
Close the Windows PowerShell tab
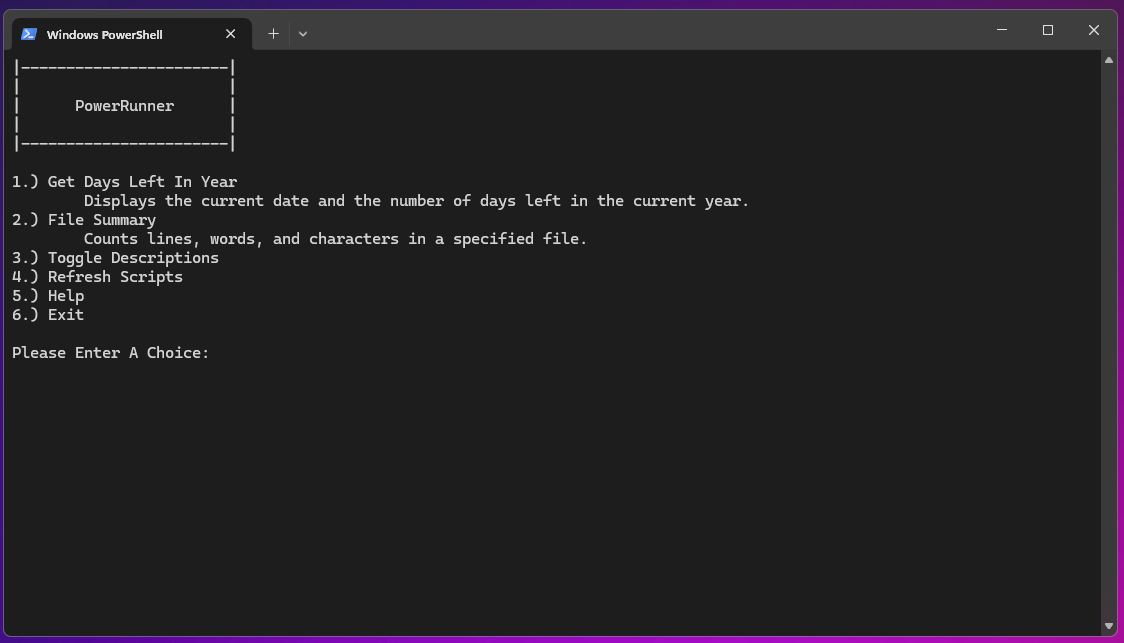(x=230, y=34)
